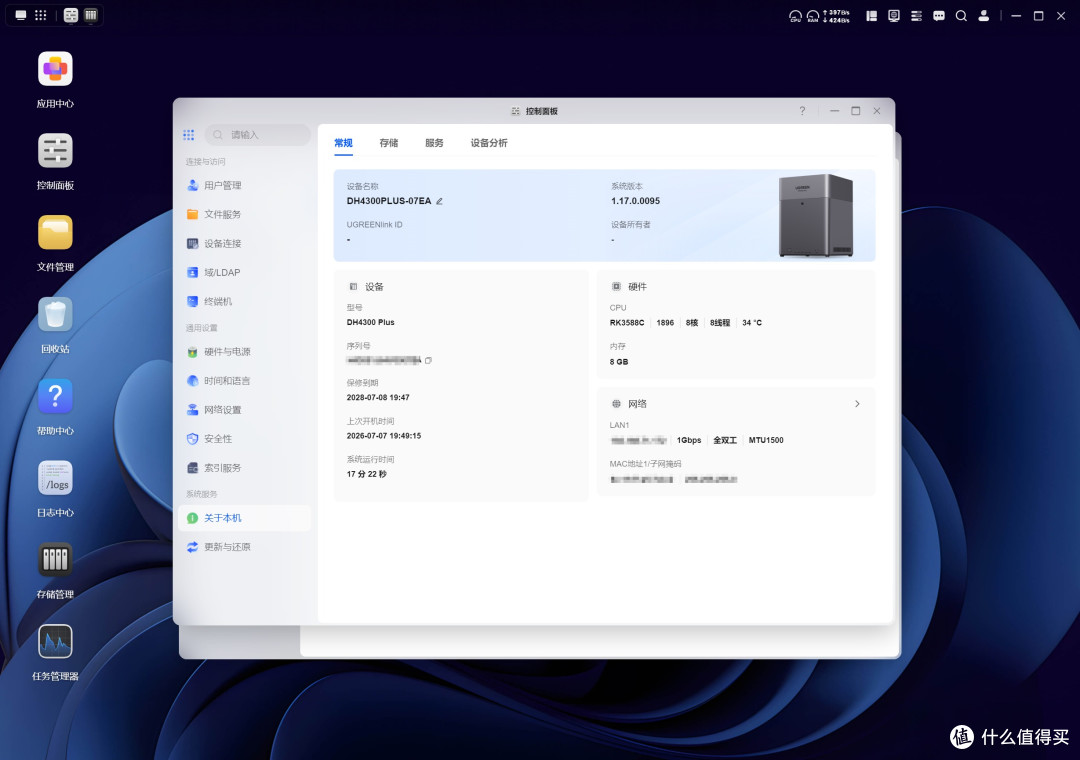This screenshot has width=1080, height=760.
Task: Open 域/LDAP in sidebar
Action: [x=244, y=272]
